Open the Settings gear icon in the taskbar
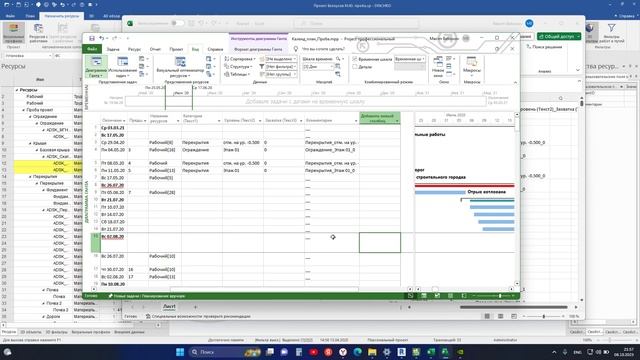640x360 pixels. (x=387, y=352)
